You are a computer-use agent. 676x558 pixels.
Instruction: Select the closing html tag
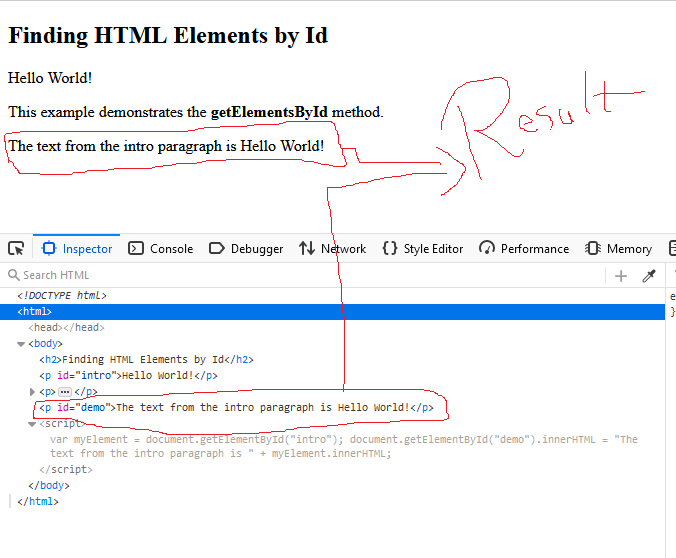(38, 501)
